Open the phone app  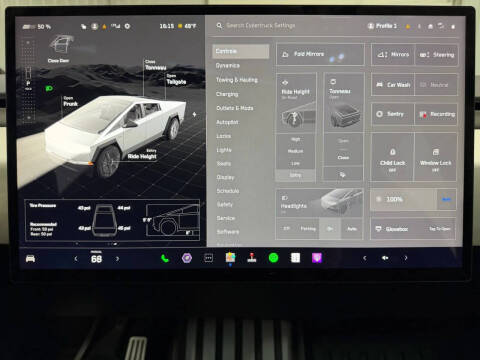click(x=165, y=258)
